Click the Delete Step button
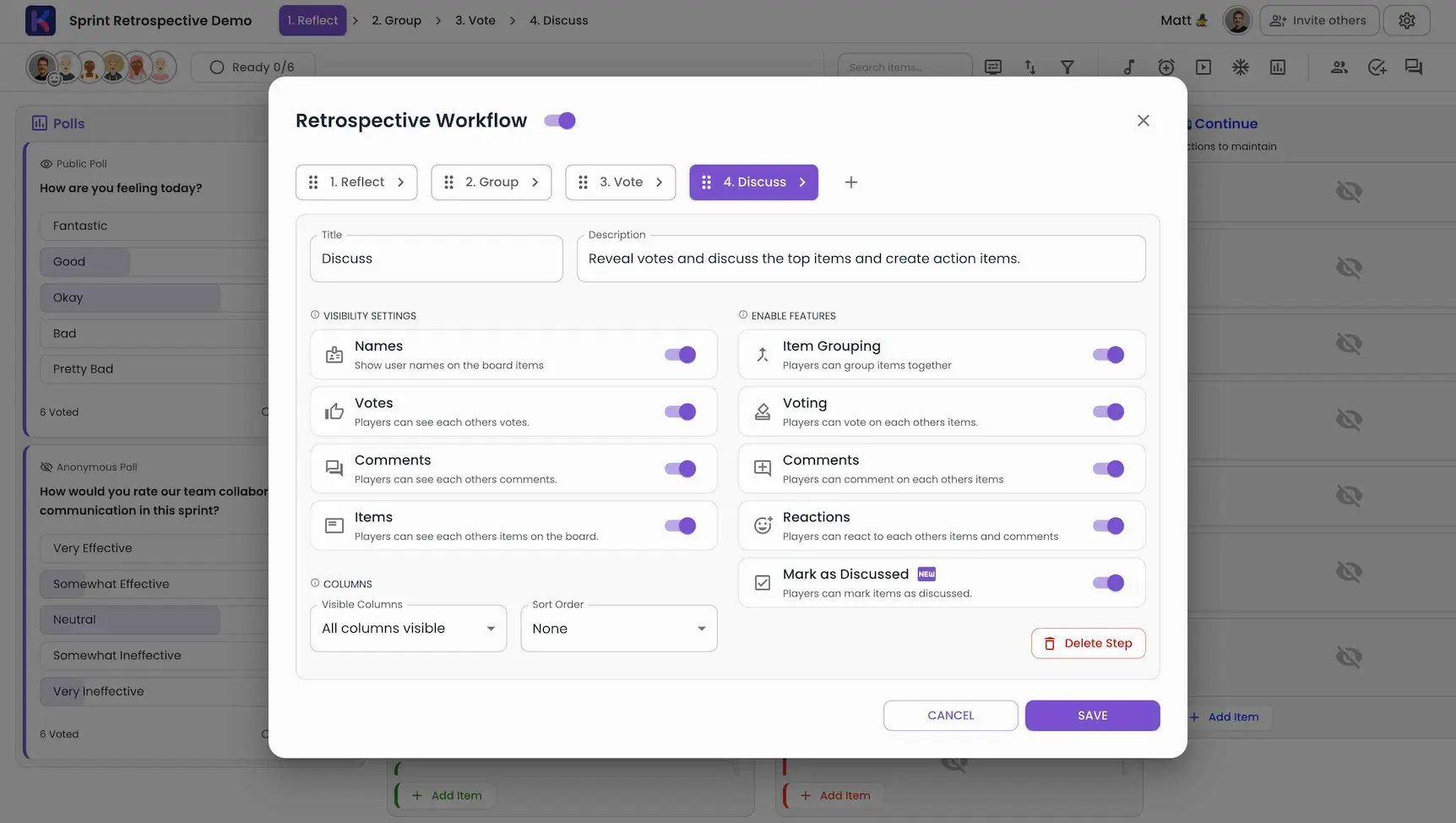Viewport: 1456px width, 823px height. click(1088, 643)
